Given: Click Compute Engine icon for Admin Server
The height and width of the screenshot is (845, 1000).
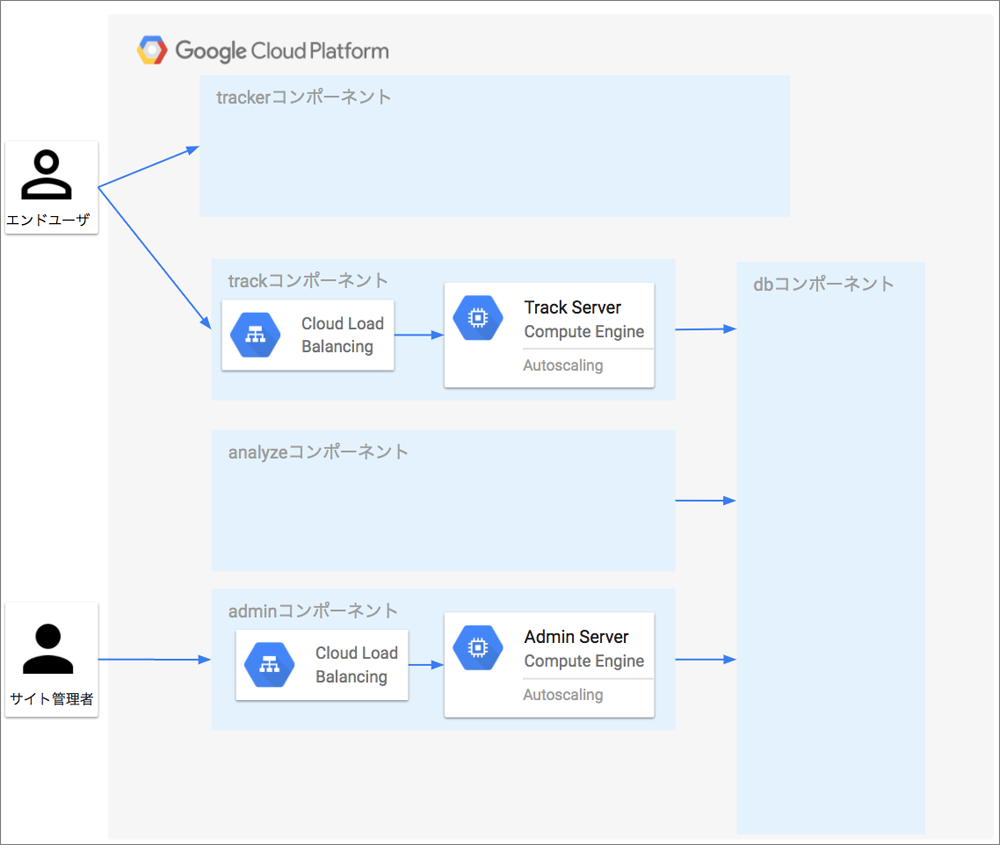Looking at the screenshot, I should (478, 647).
